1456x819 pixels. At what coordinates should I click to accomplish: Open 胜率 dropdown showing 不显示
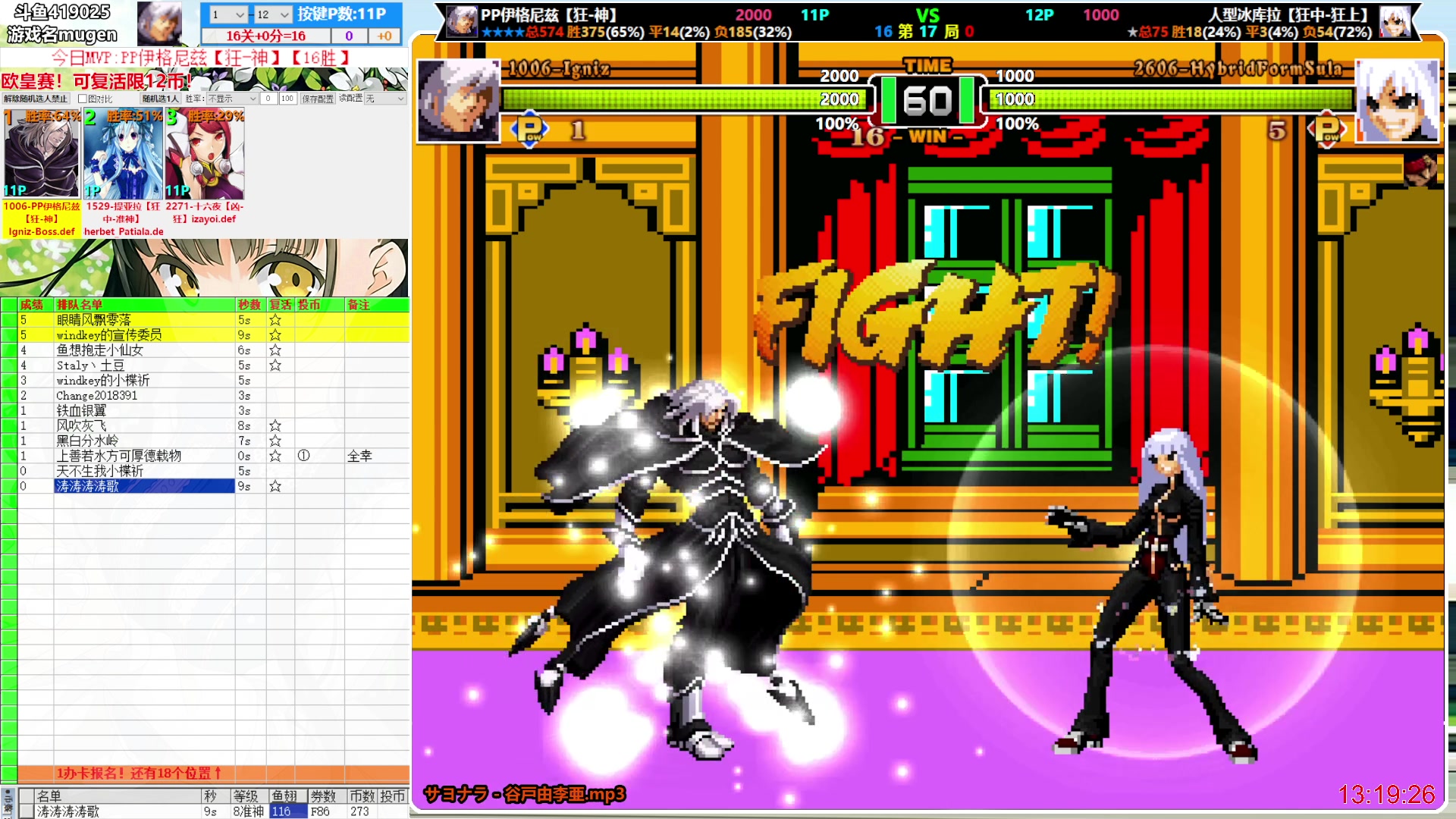pyautogui.click(x=232, y=99)
